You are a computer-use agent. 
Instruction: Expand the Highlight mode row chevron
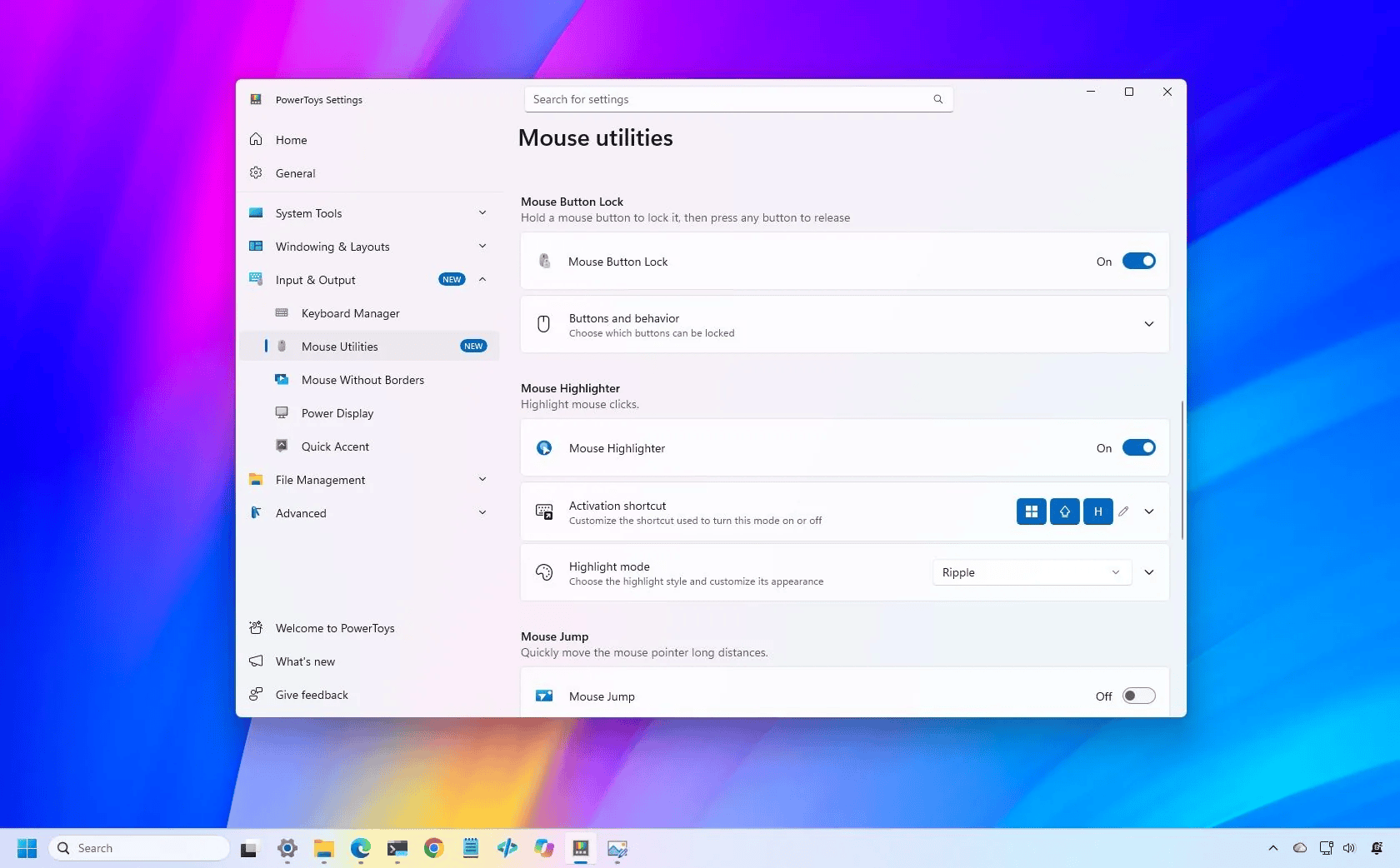click(1149, 572)
